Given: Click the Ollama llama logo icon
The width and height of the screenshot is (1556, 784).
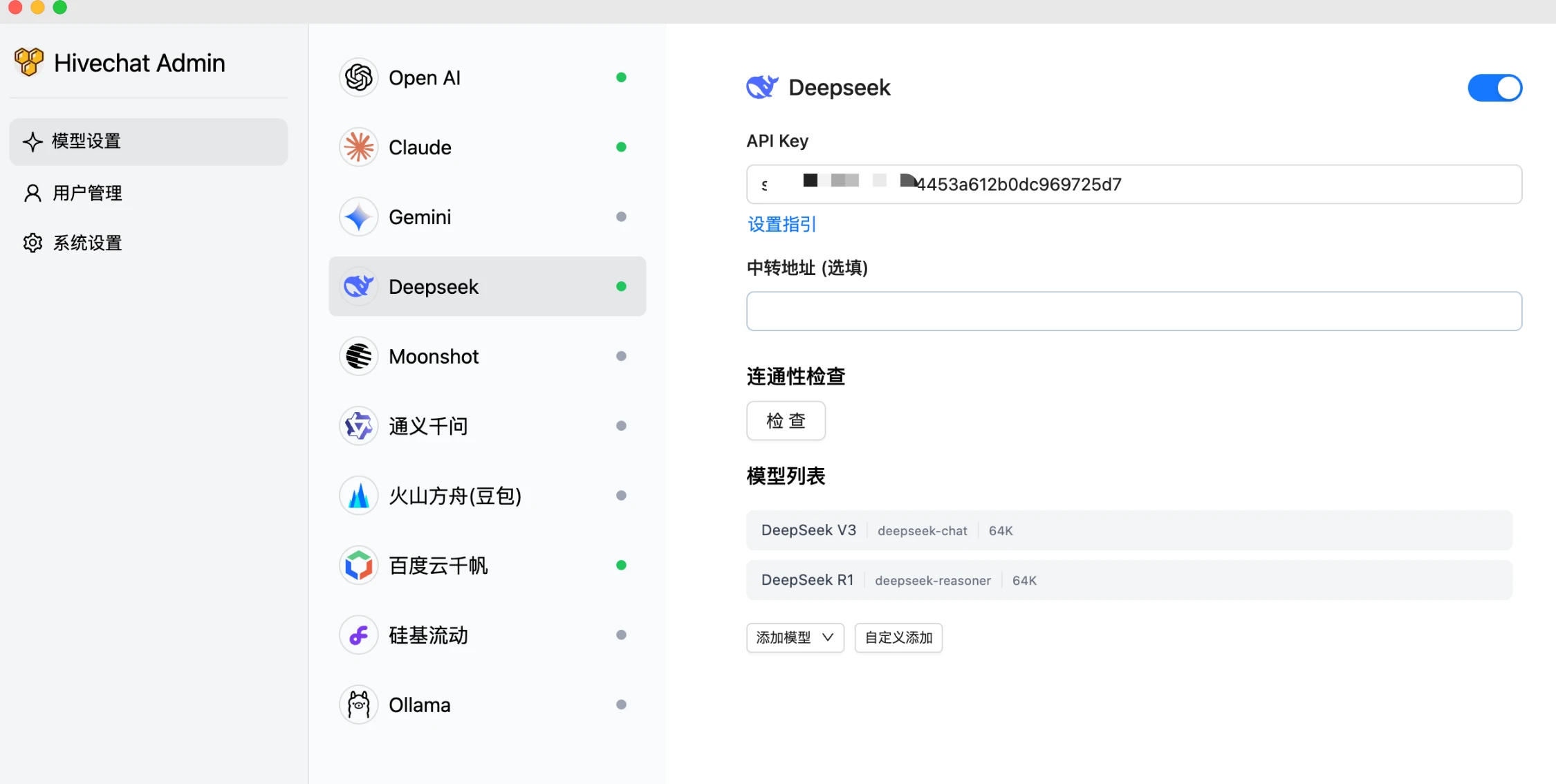Looking at the screenshot, I should tap(358, 704).
